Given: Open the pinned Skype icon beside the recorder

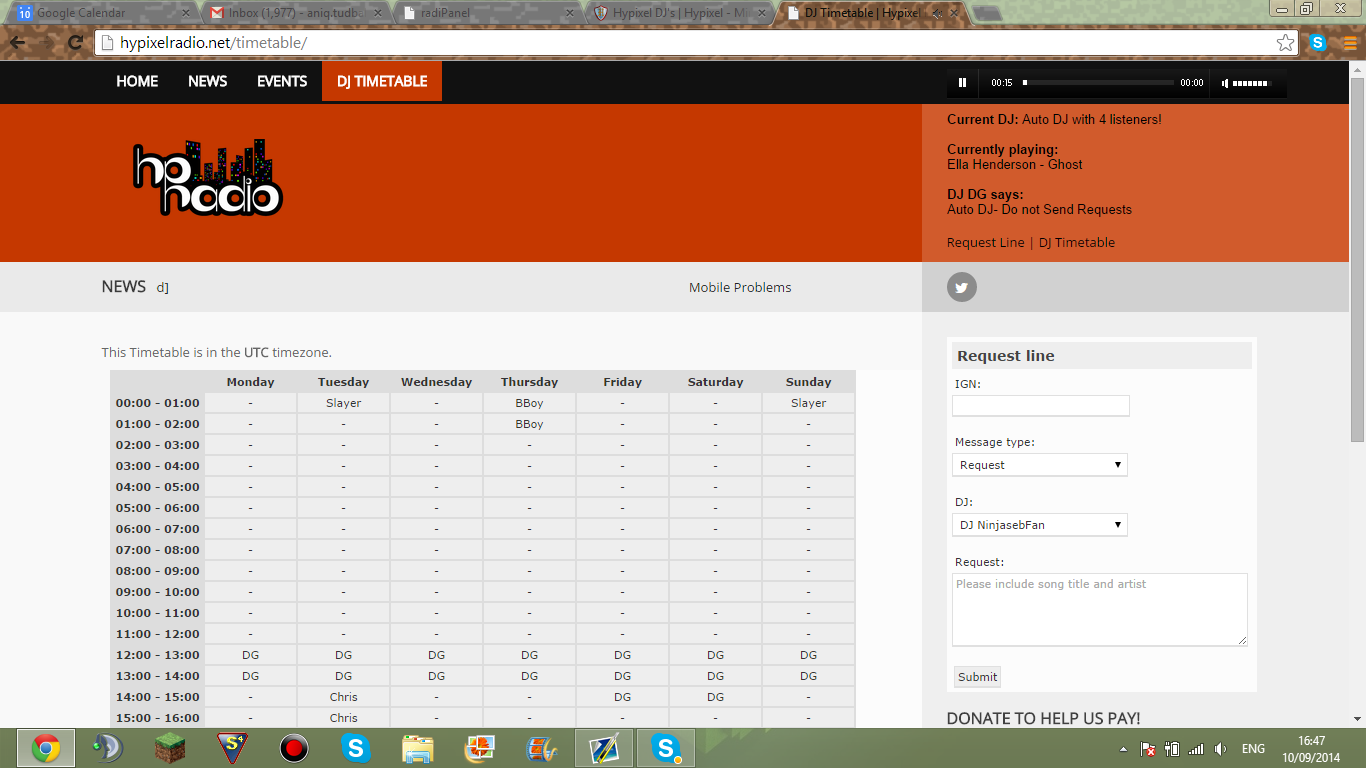Looking at the screenshot, I should [356, 748].
